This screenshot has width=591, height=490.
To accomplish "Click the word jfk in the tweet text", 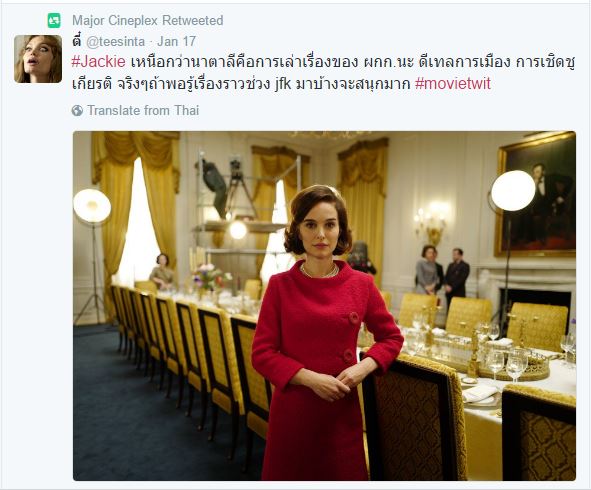I will [283, 84].
